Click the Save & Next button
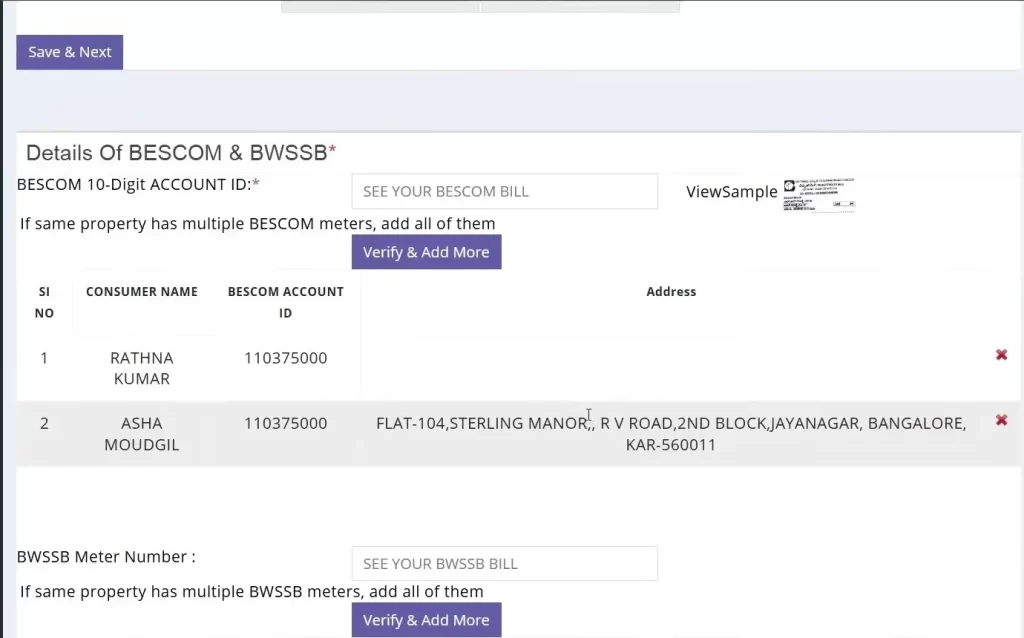 [69, 52]
